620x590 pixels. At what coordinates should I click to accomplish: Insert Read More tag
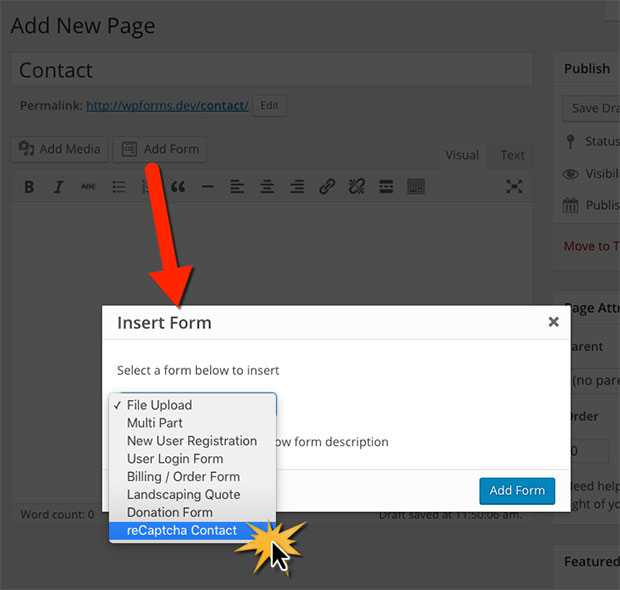(x=386, y=187)
